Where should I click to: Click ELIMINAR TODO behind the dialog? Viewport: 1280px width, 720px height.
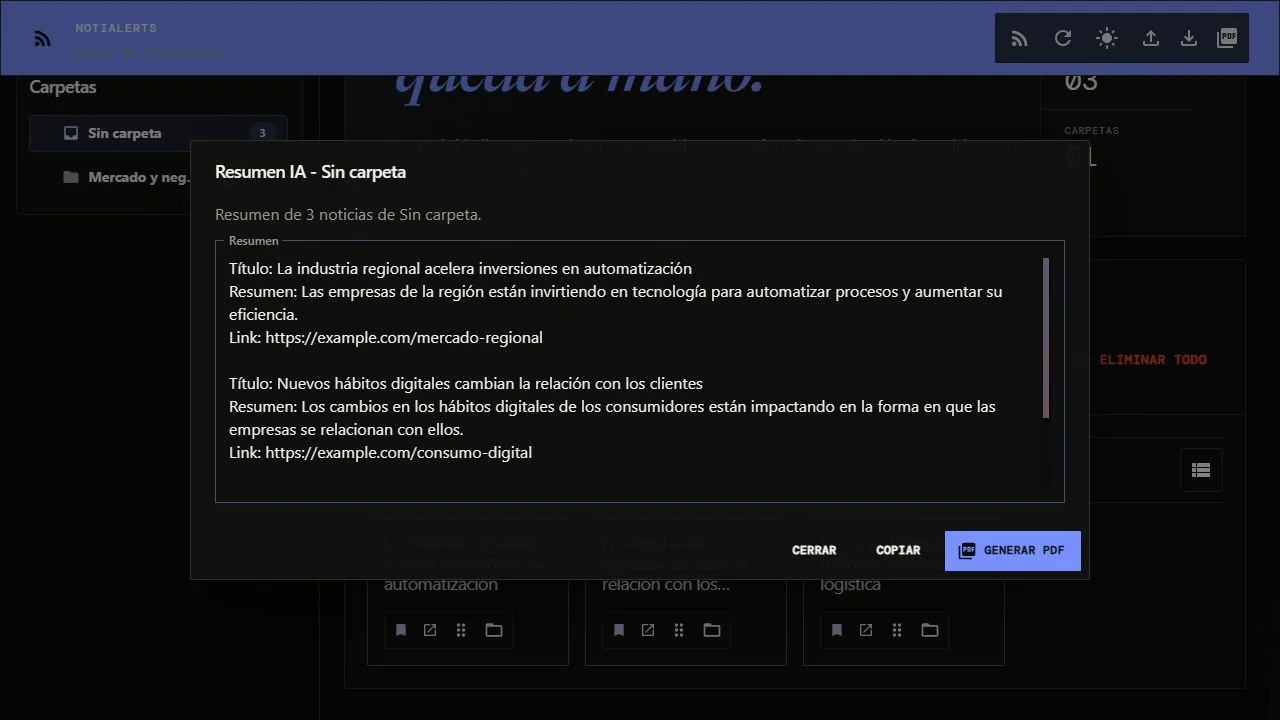[x=1153, y=359]
